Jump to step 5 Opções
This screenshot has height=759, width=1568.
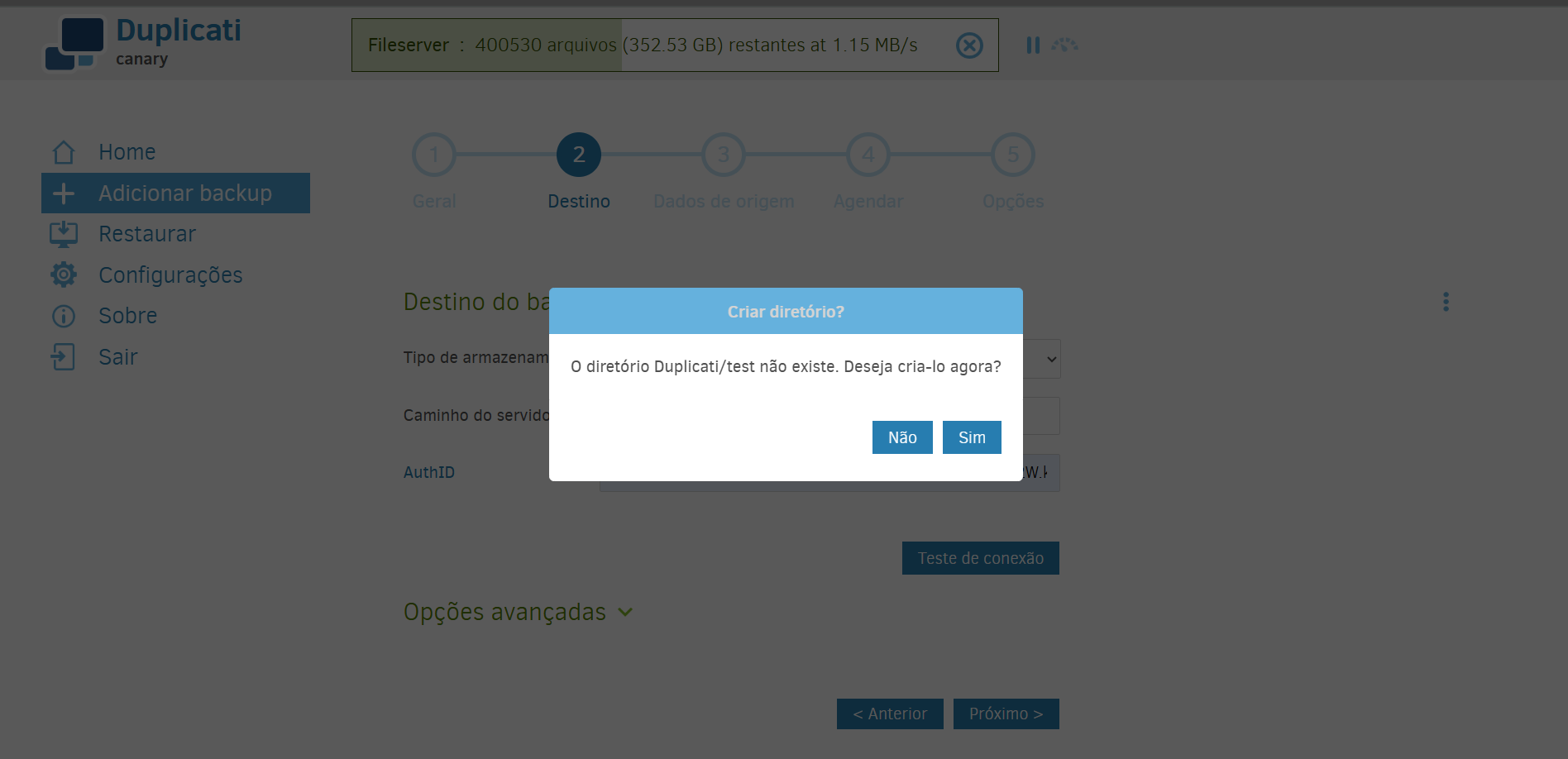tap(1013, 155)
